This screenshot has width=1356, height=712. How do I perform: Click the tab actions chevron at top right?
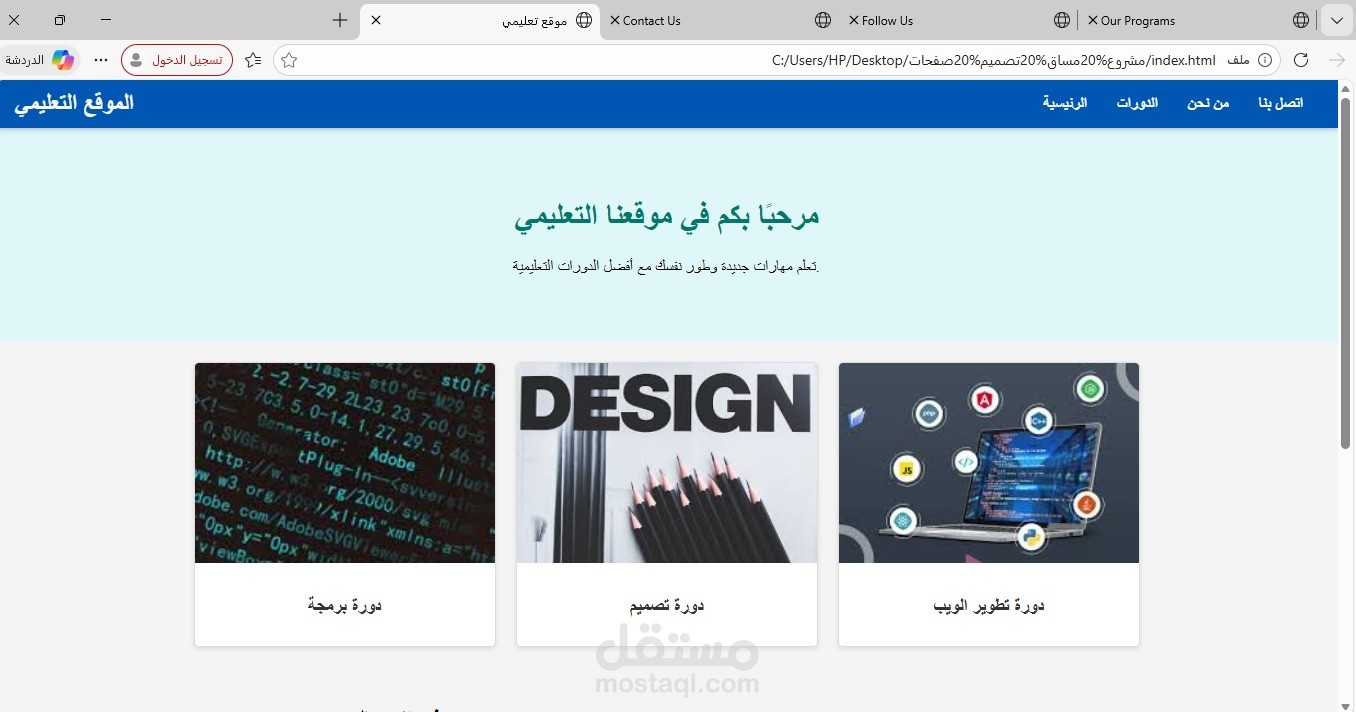click(1336, 20)
